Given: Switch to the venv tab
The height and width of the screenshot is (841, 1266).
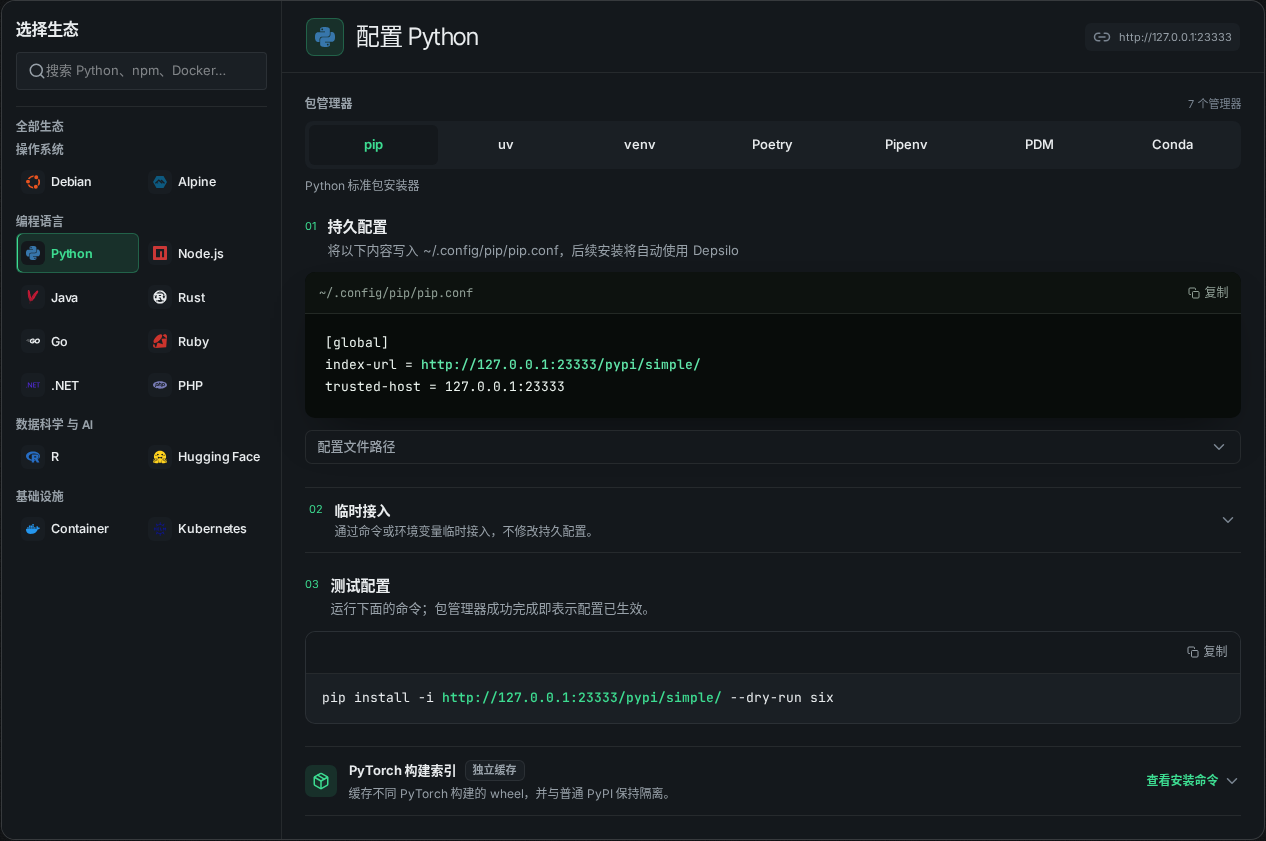Looking at the screenshot, I should point(640,145).
